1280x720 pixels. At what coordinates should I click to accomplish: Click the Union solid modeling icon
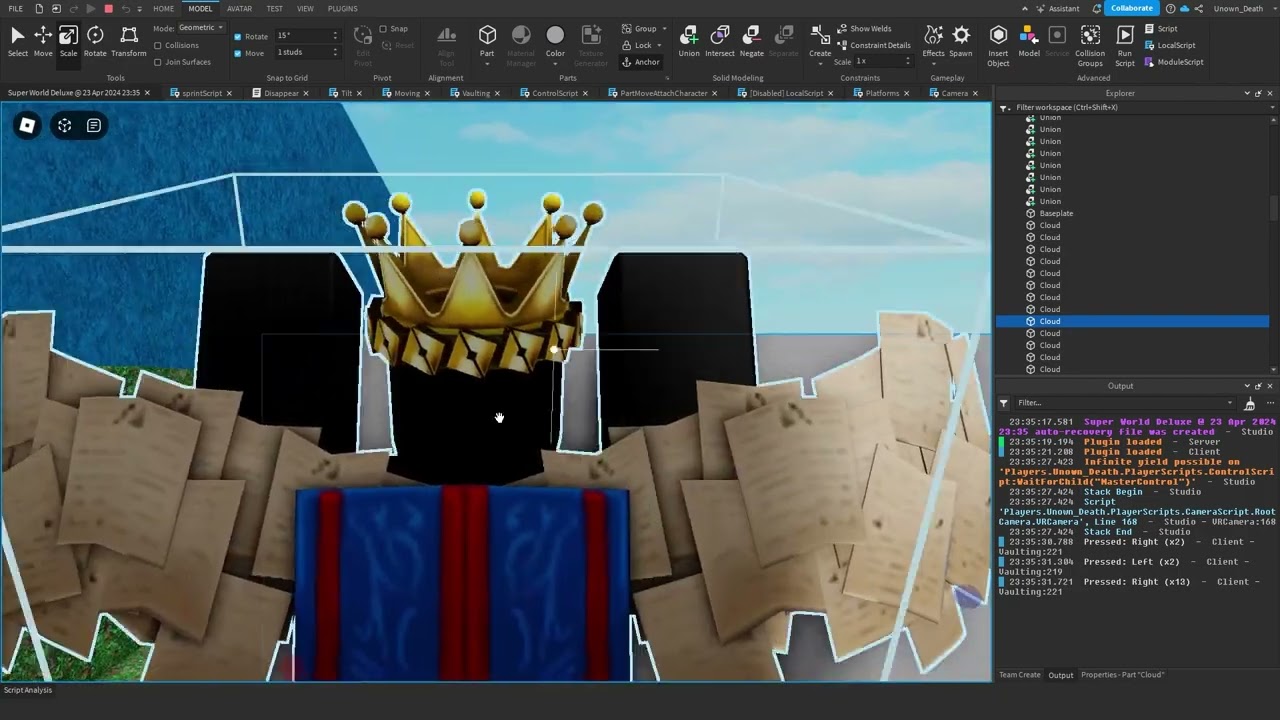[689, 40]
